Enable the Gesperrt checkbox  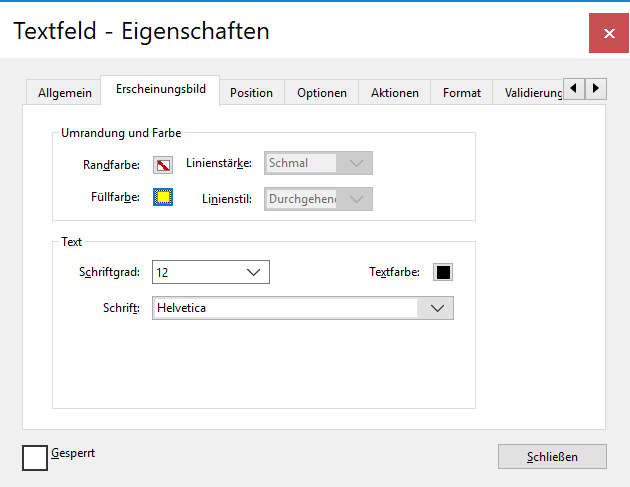tap(35, 458)
